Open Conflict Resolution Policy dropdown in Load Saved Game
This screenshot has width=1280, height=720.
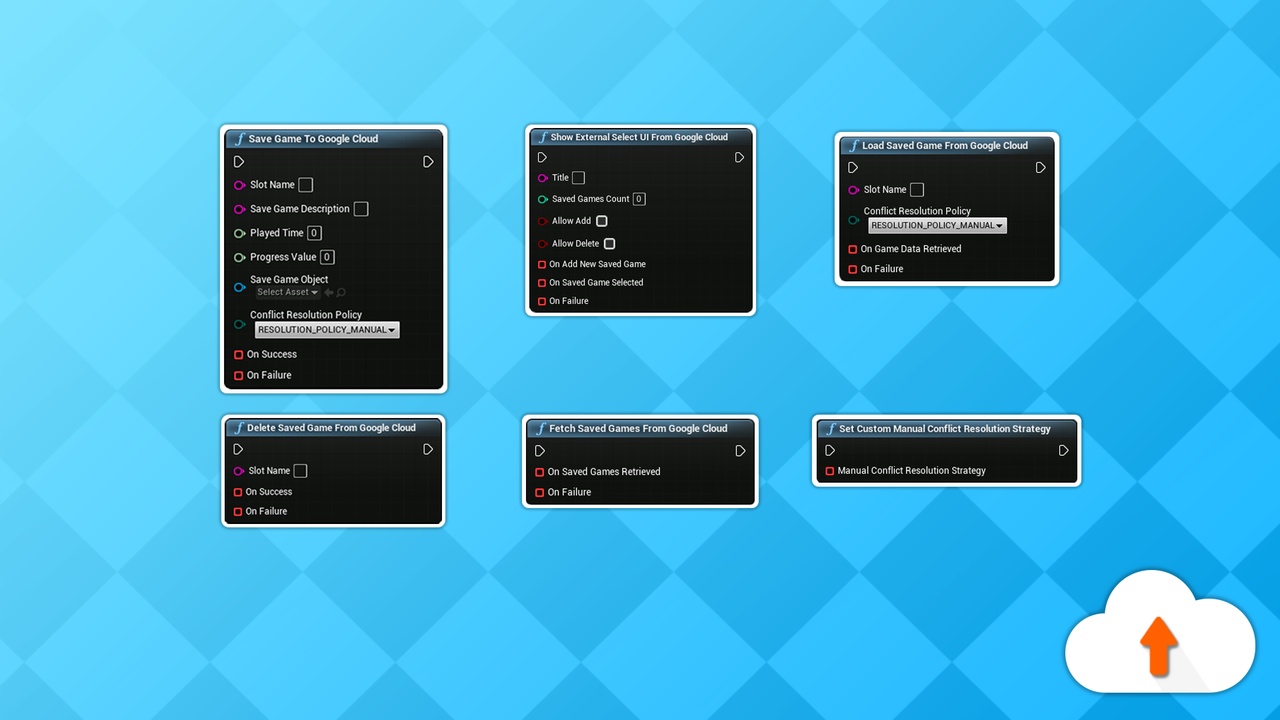937,226
